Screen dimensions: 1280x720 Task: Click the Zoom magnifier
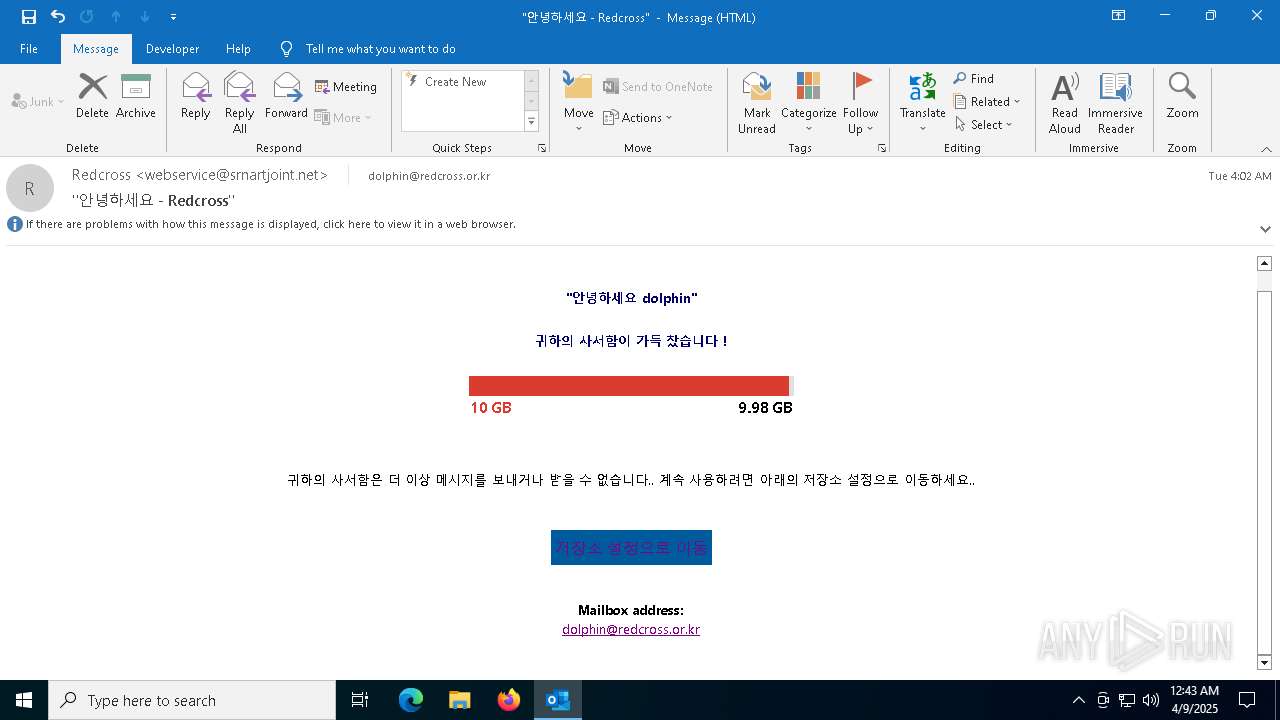pyautogui.click(x=1182, y=96)
